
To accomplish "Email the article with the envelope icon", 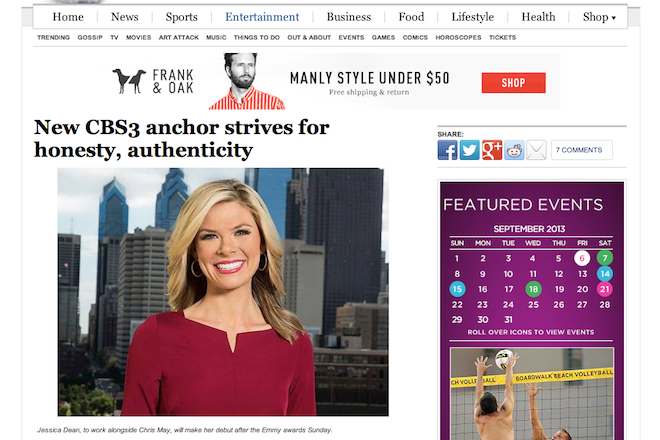I will [536, 150].
